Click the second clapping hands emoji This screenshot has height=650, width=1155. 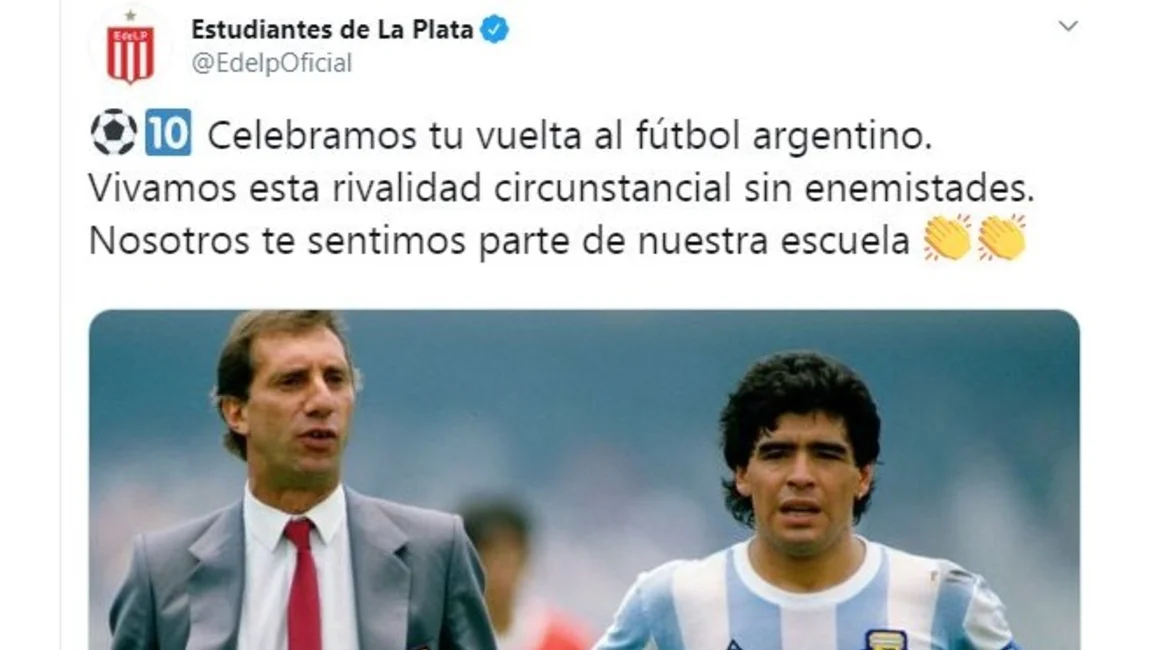pyautogui.click(x=1003, y=237)
